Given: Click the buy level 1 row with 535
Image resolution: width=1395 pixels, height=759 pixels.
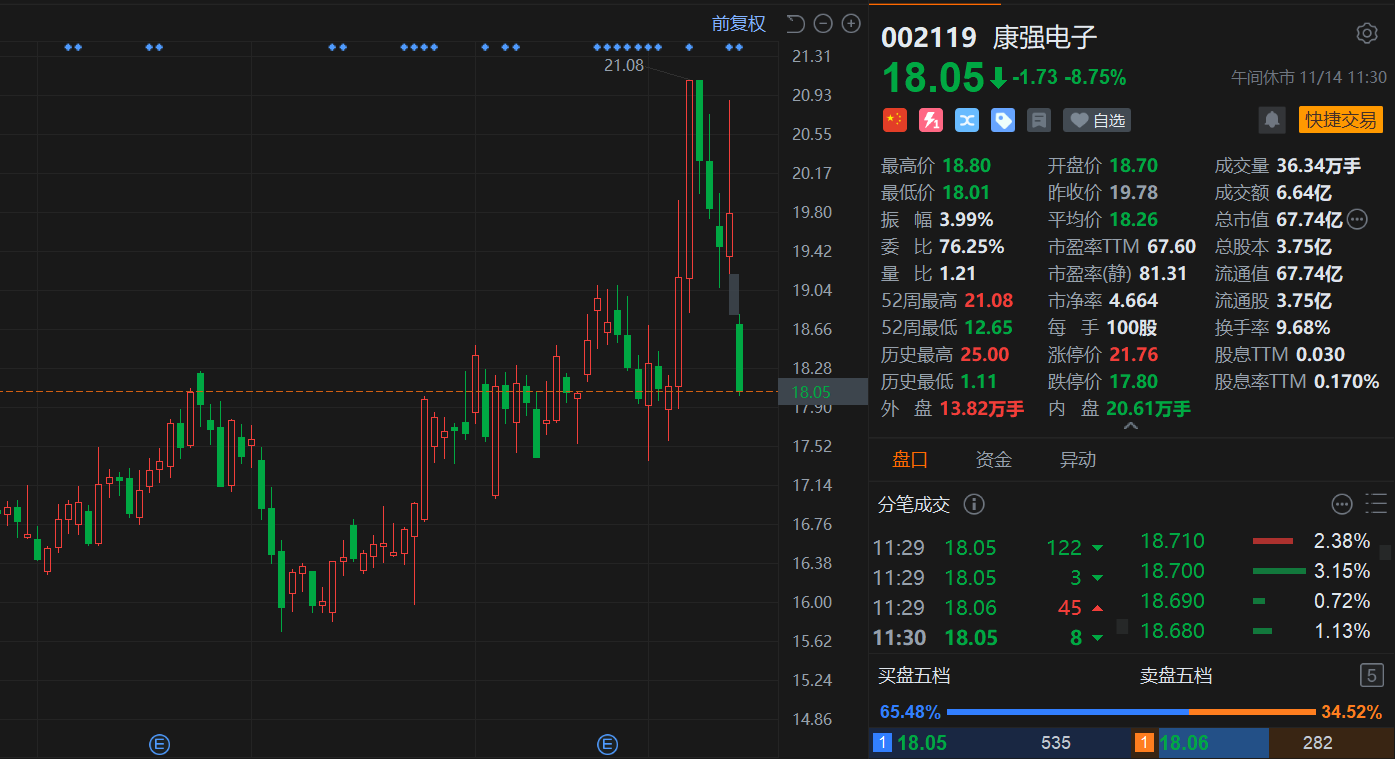Looking at the screenshot, I should point(1001,743).
